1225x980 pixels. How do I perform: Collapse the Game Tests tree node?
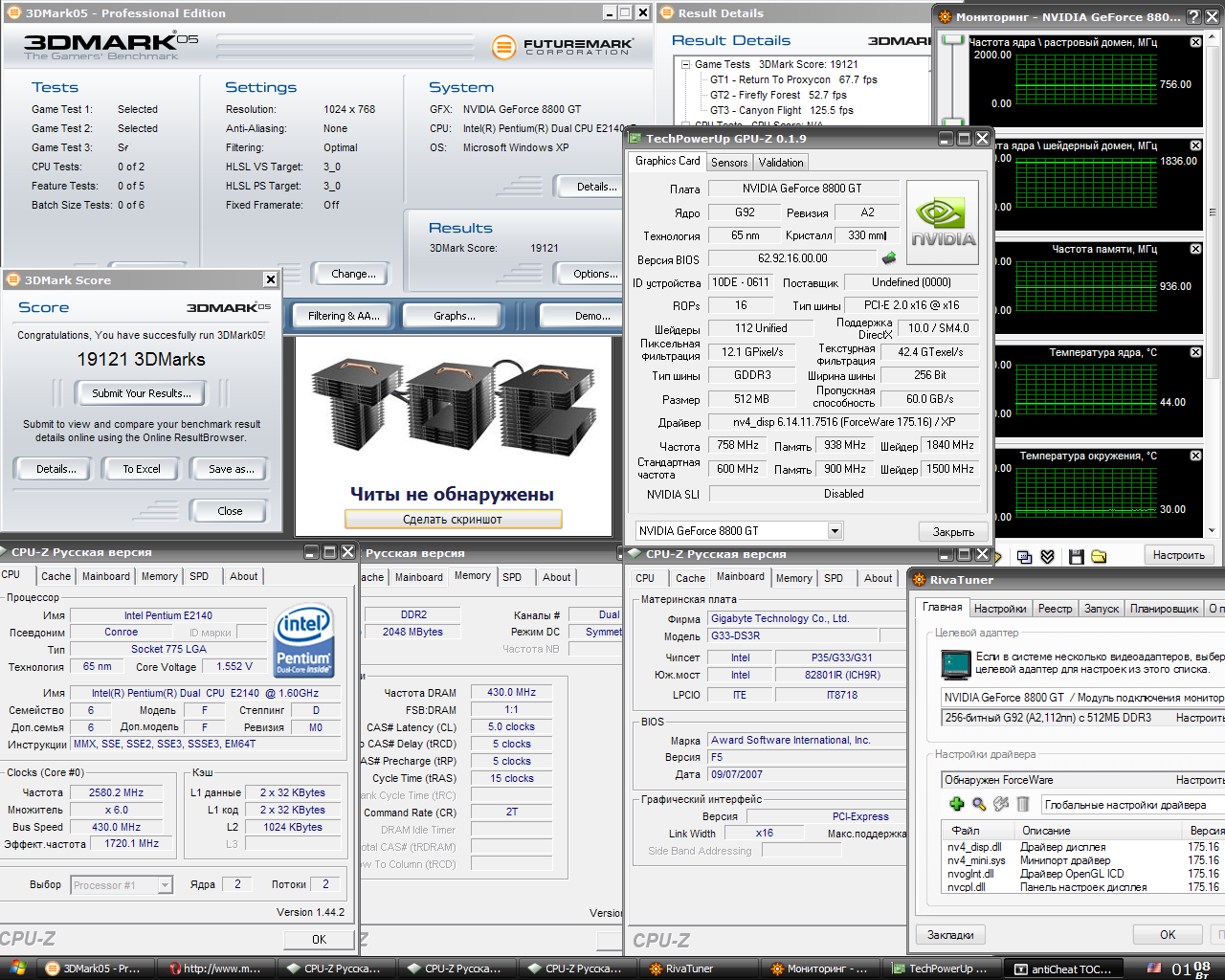685,65
